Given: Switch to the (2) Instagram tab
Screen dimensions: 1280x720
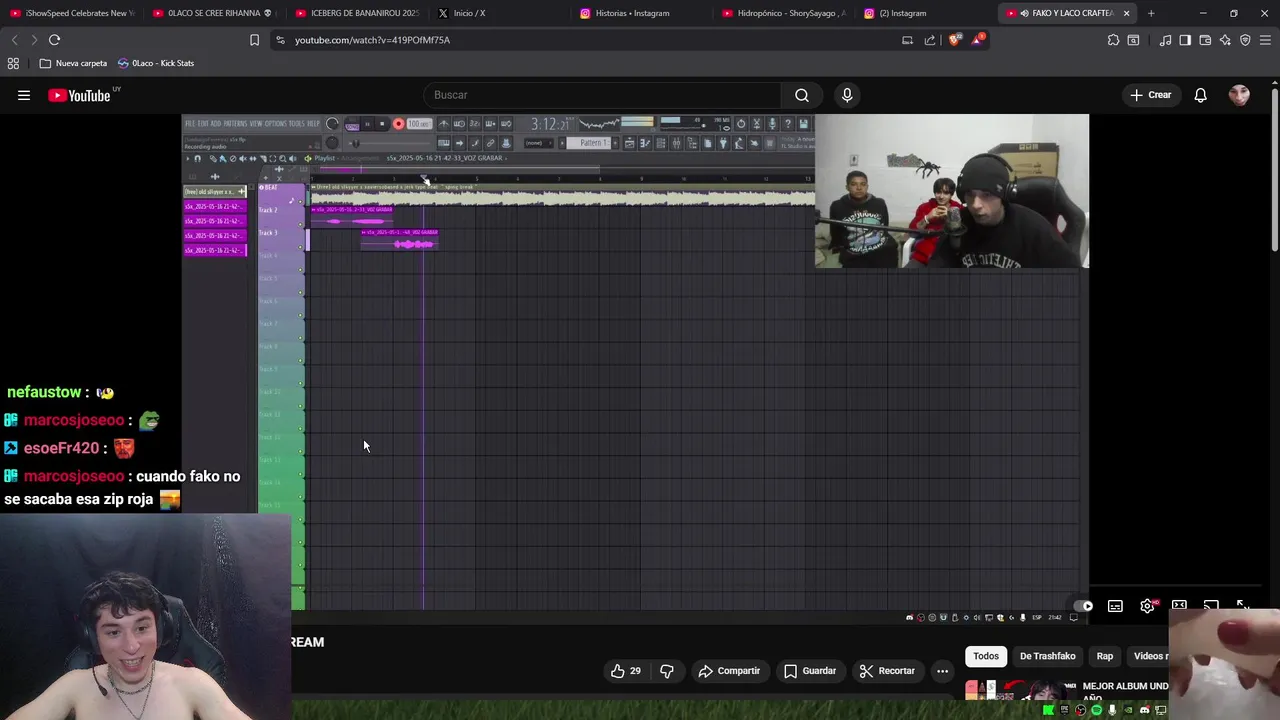Looking at the screenshot, I should (x=928, y=13).
